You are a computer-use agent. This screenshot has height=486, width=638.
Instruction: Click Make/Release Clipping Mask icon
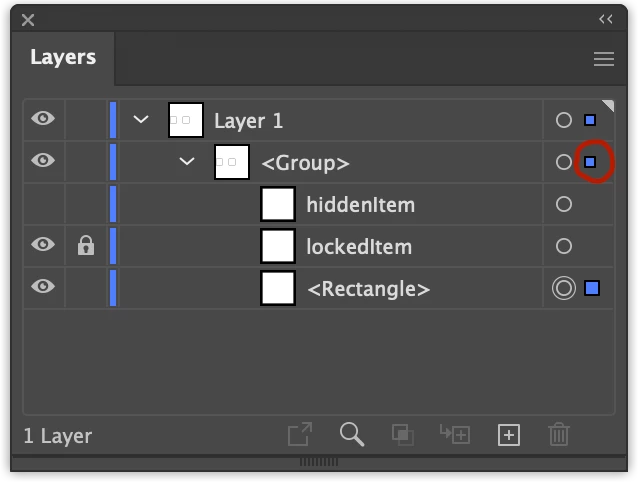pos(402,434)
